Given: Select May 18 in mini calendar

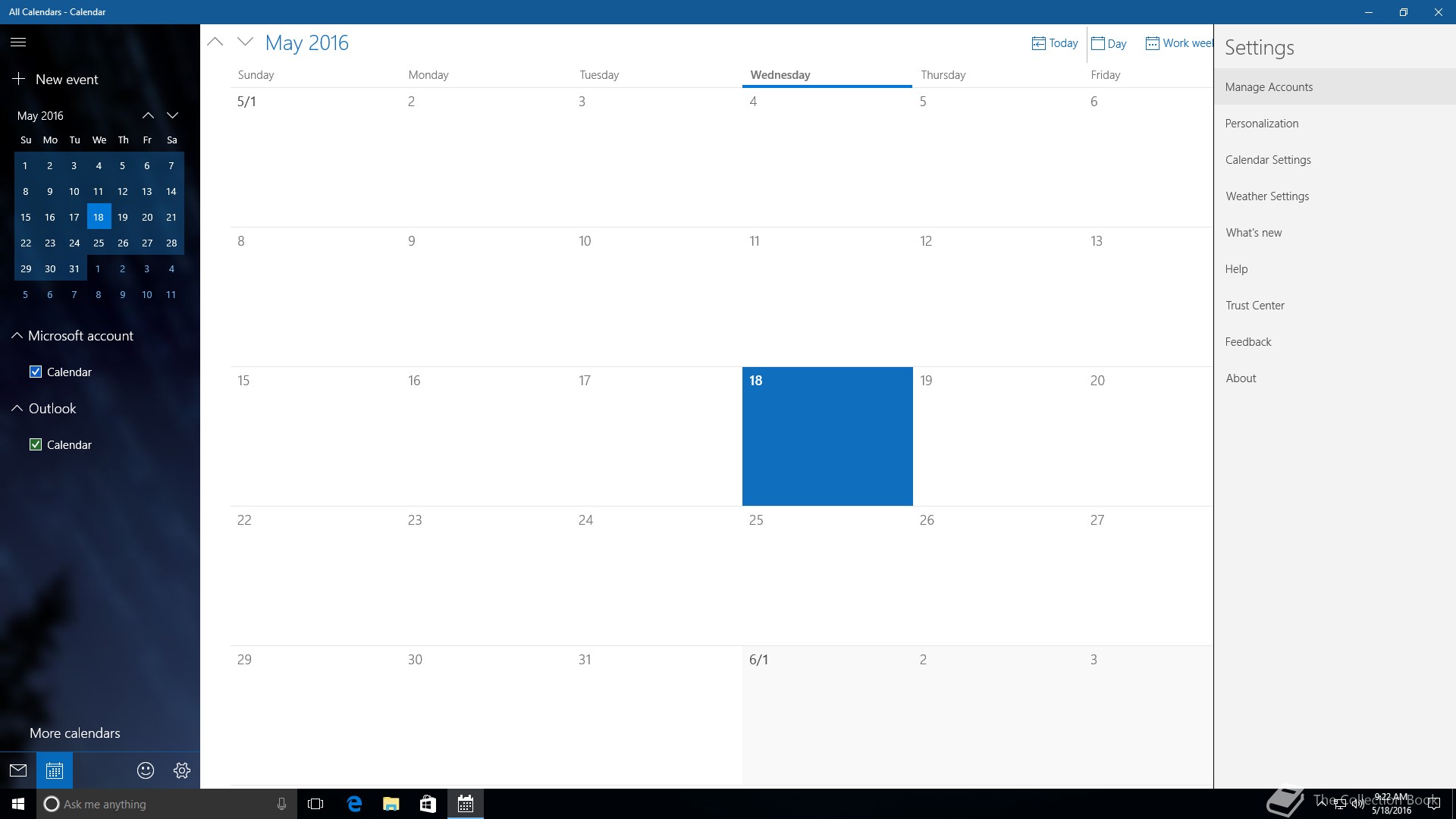Looking at the screenshot, I should [99, 217].
